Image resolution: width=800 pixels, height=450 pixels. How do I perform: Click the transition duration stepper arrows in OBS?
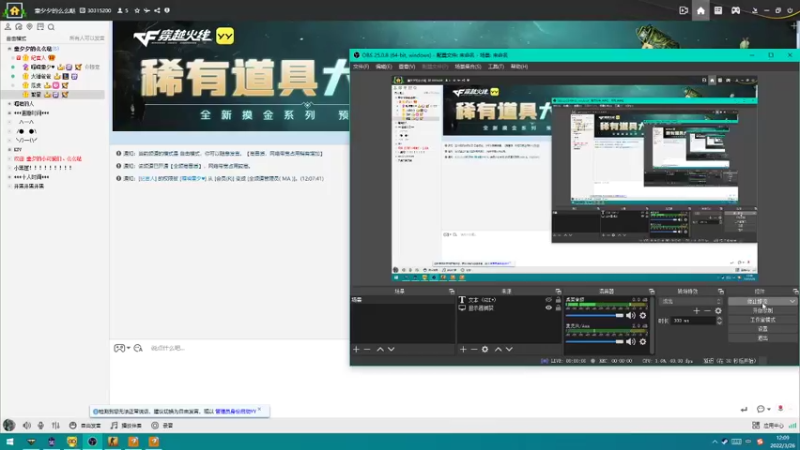[719, 320]
